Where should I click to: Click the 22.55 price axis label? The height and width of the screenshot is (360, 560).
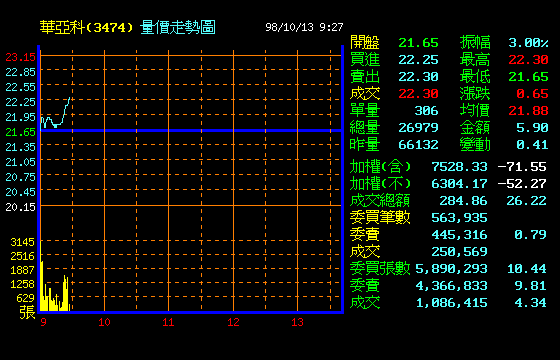(x=21, y=87)
